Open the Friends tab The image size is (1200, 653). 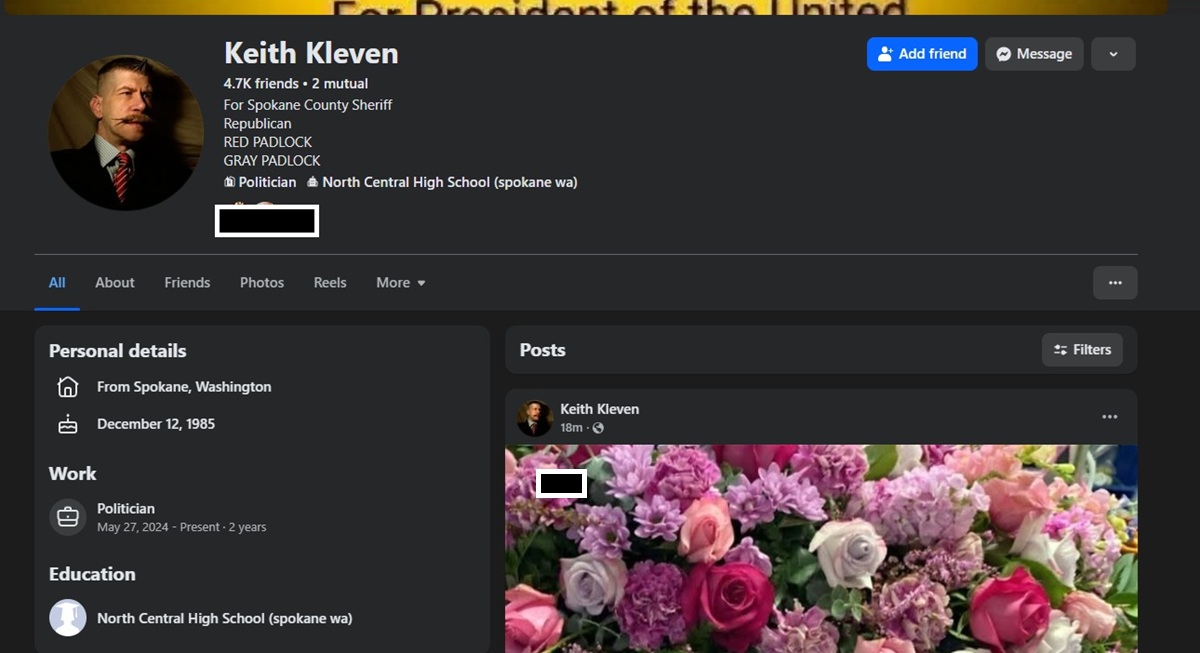coord(187,283)
